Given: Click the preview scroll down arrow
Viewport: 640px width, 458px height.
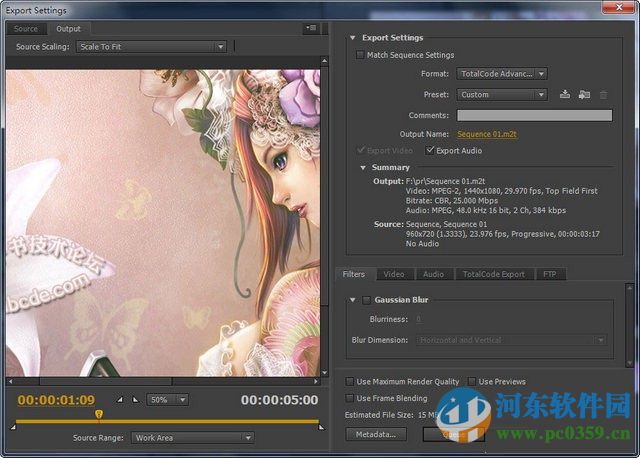Looking at the screenshot, I should (x=324, y=373).
